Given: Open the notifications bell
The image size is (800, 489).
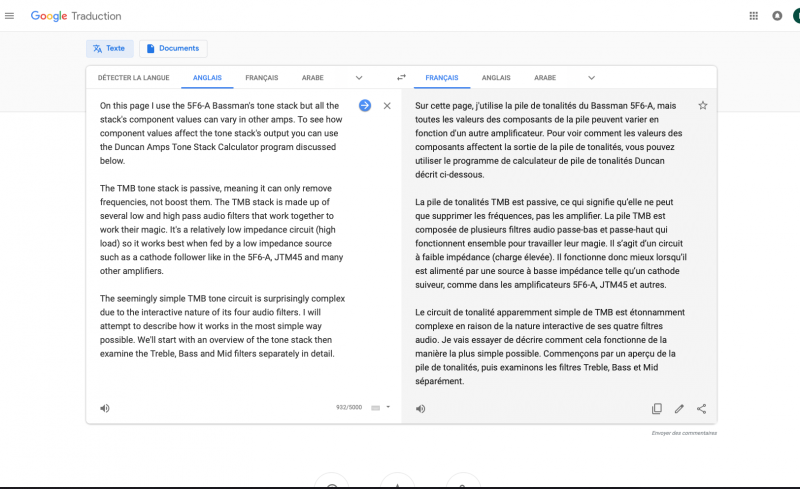Looking at the screenshot, I should [x=777, y=16].
